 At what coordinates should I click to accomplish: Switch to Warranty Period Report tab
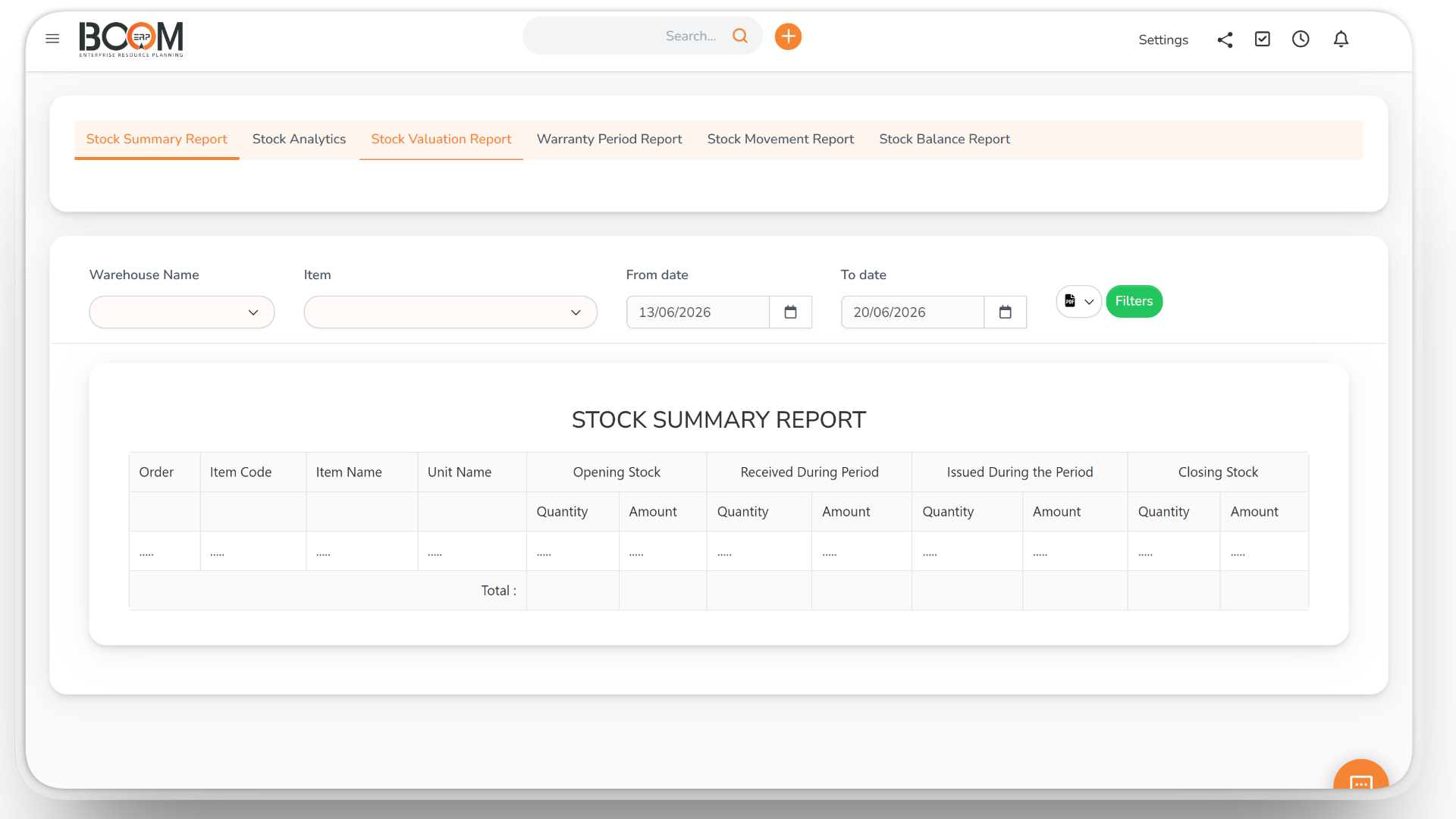click(x=610, y=140)
